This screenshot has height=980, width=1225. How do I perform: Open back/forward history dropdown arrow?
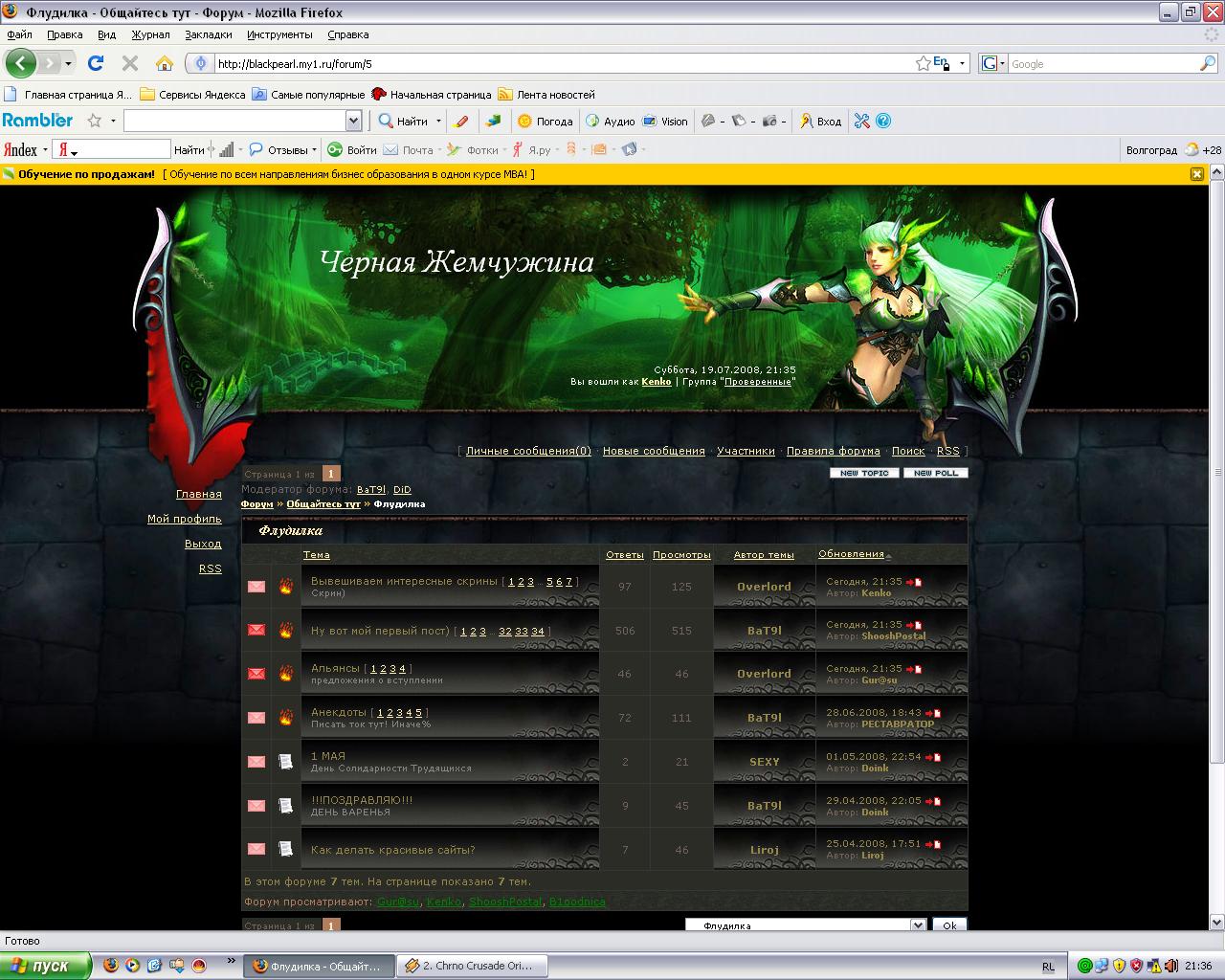pos(68,63)
